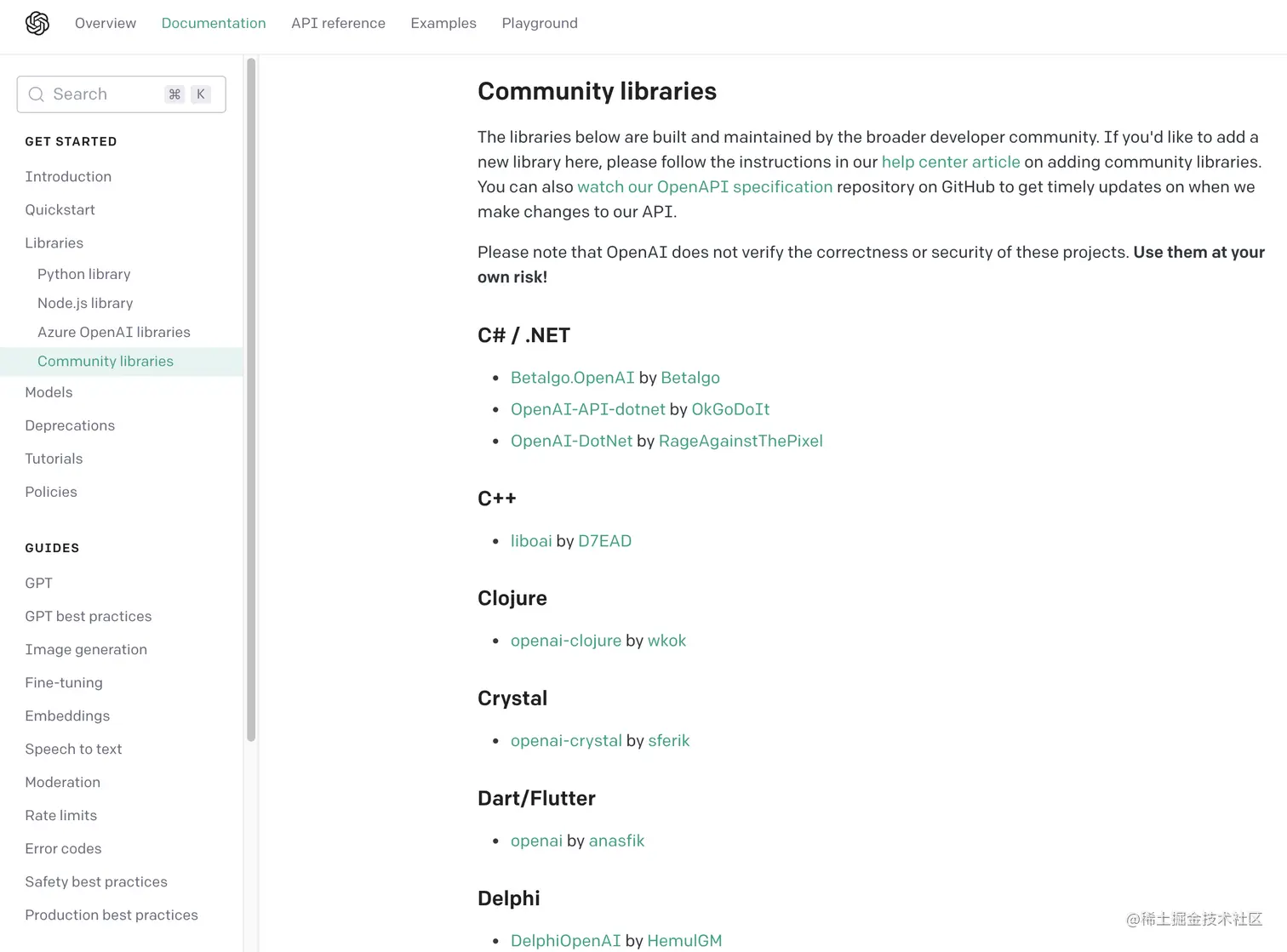Image resolution: width=1287 pixels, height=952 pixels.
Task: Open the Image generation guide
Action: coord(86,649)
